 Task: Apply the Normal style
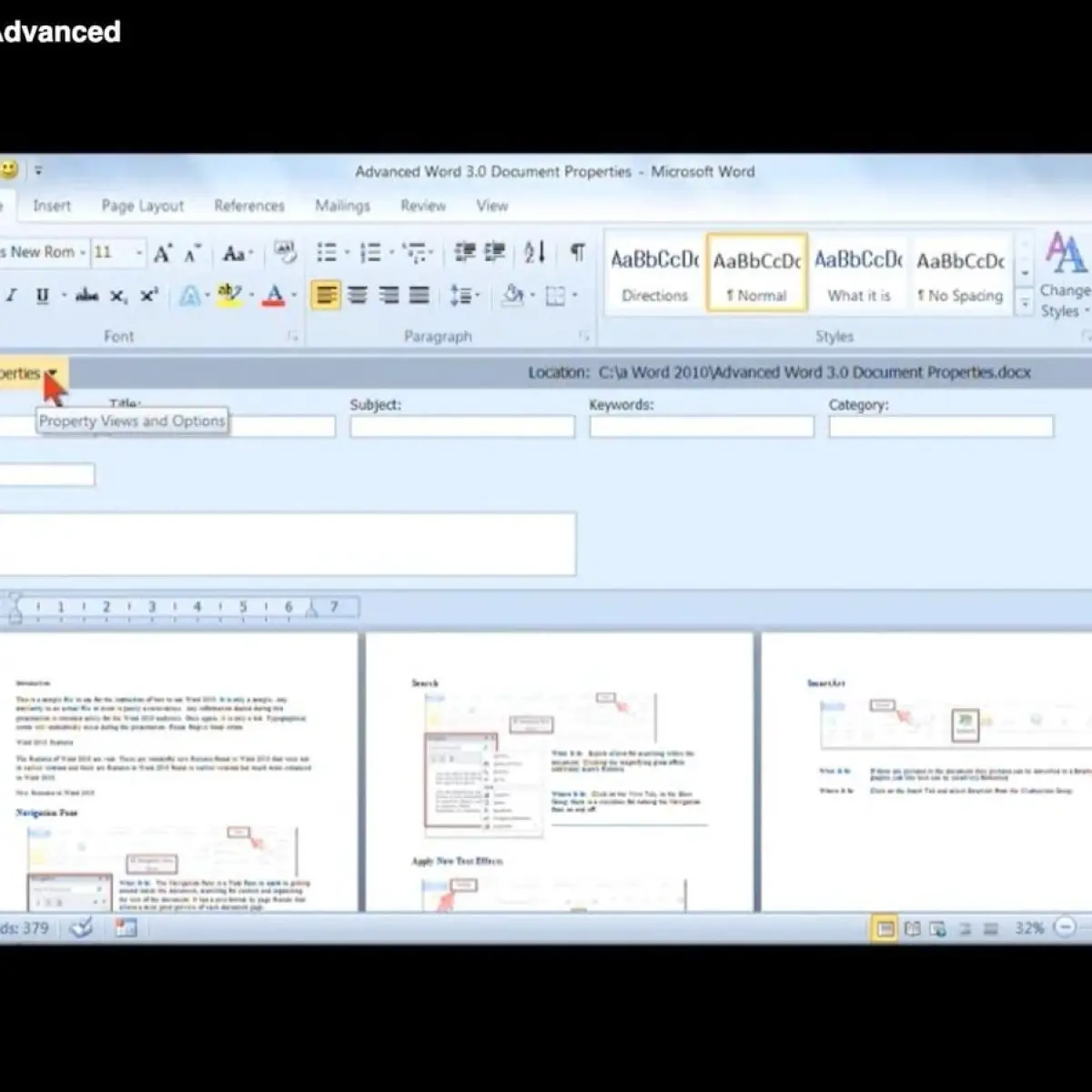click(756, 274)
